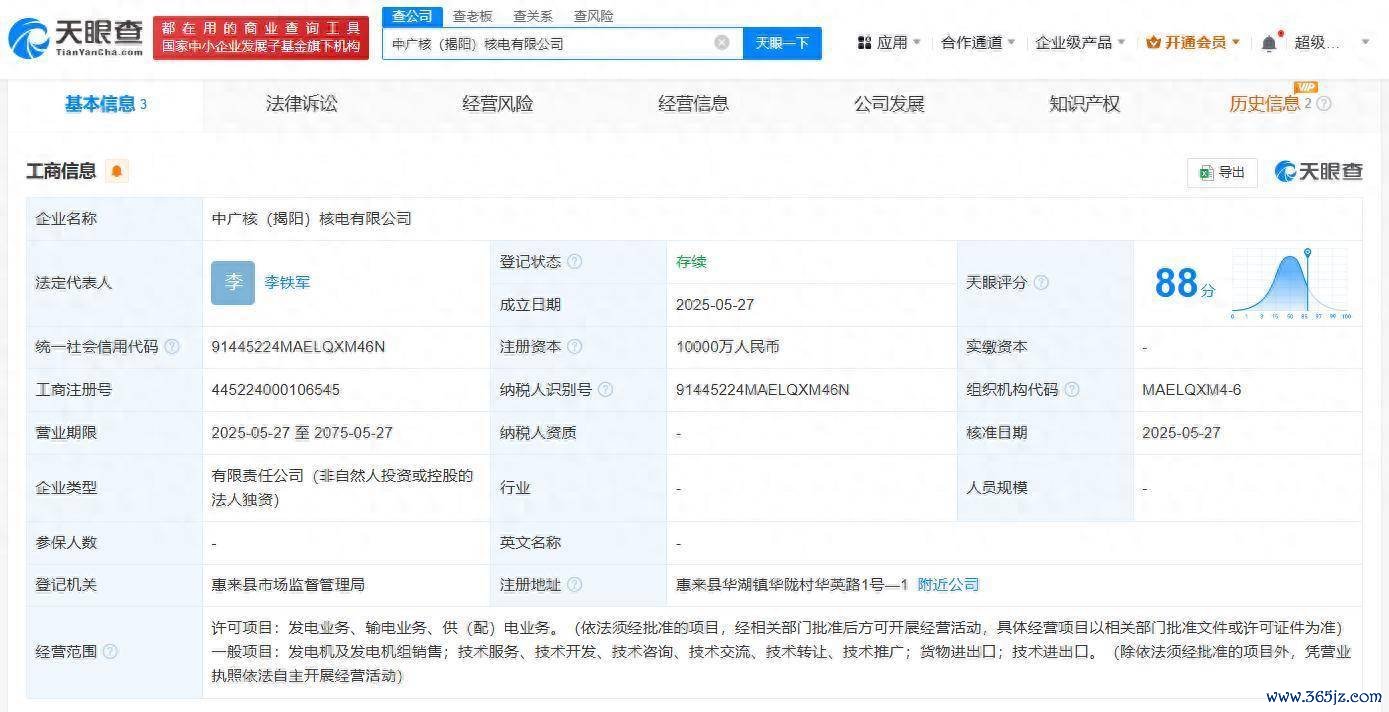Click the 有限责任公司 enterprise type text

[342, 487]
